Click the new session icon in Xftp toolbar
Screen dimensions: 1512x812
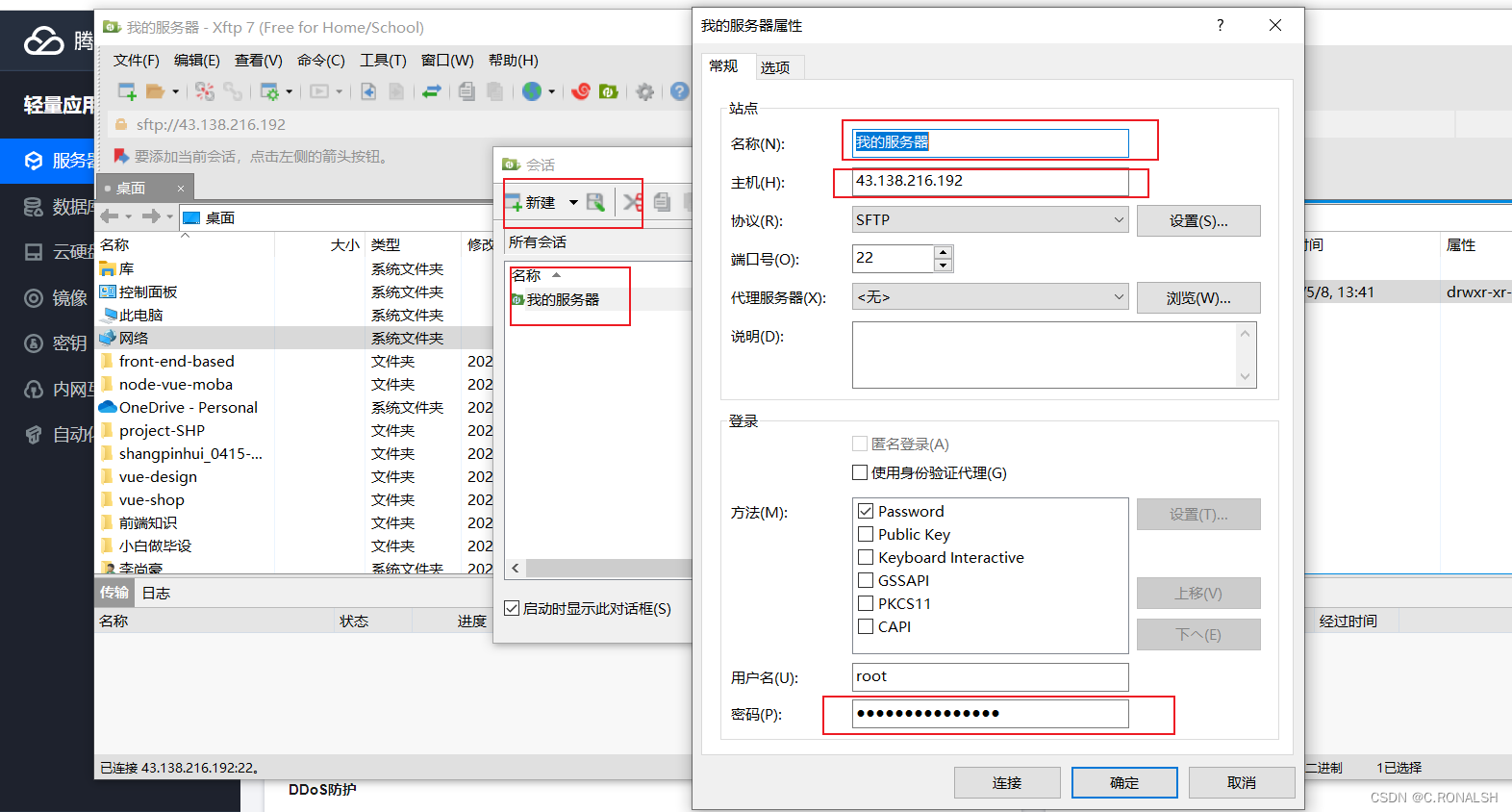(127, 91)
